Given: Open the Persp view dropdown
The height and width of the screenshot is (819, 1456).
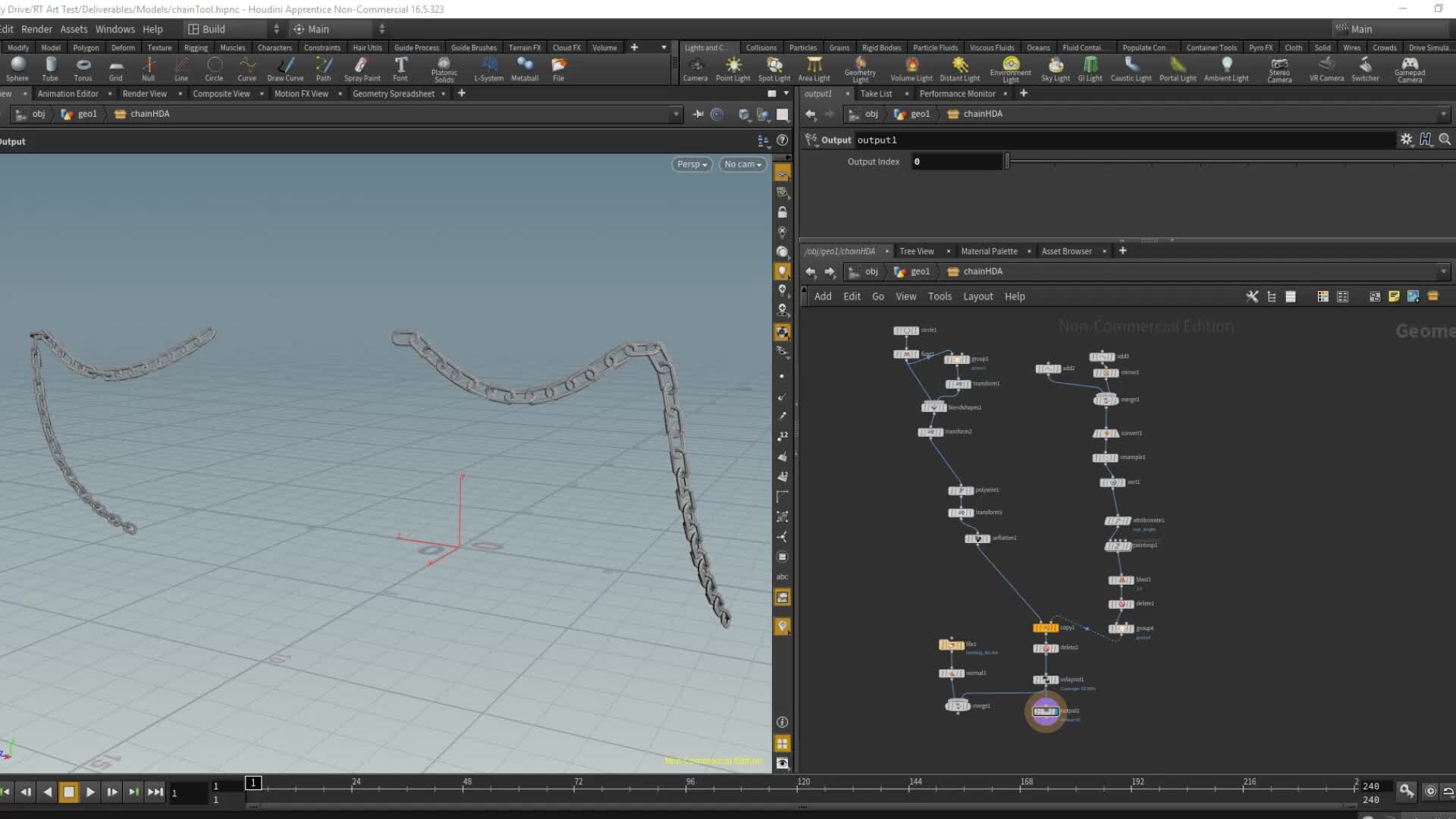Looking at the screenshot, I should pos(691,164).
